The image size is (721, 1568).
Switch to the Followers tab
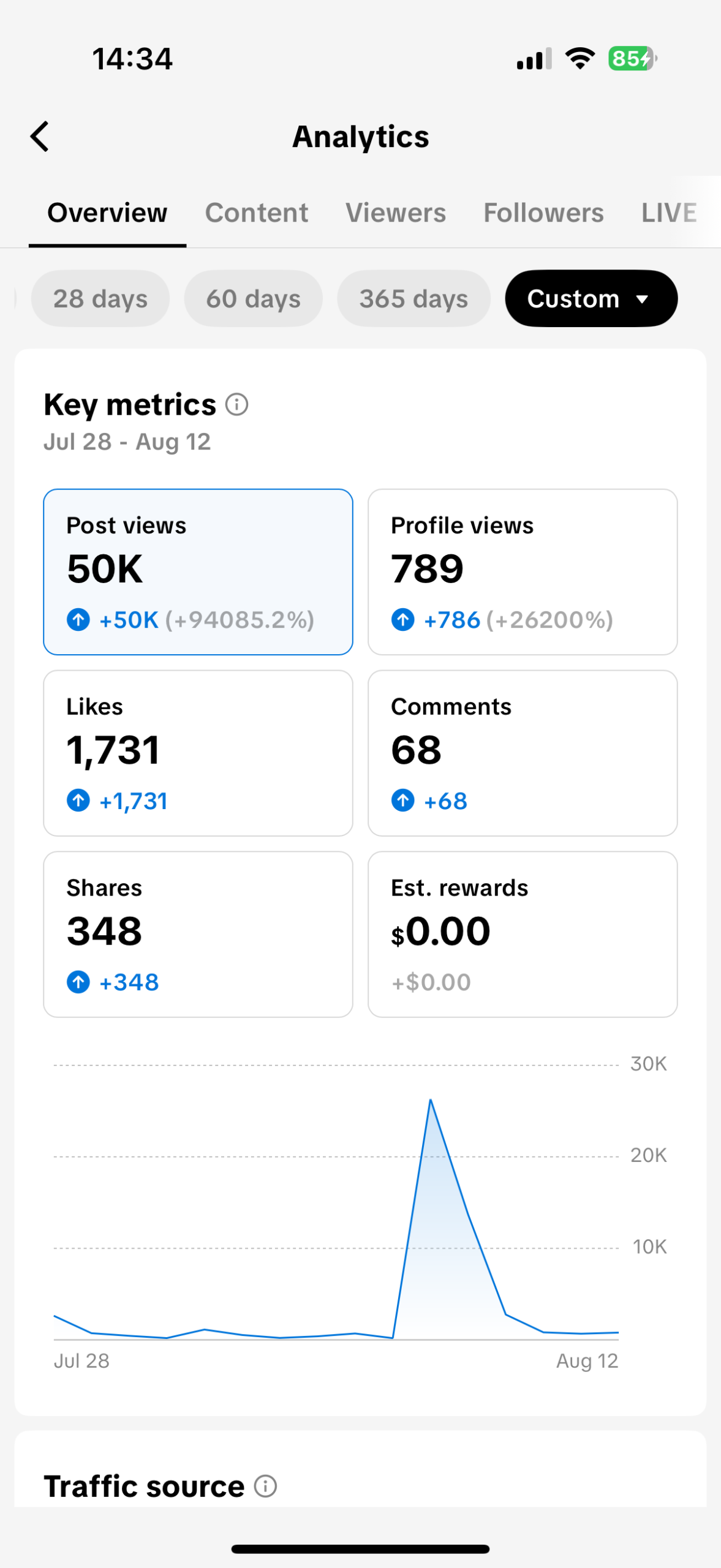(x=543, y=213)
